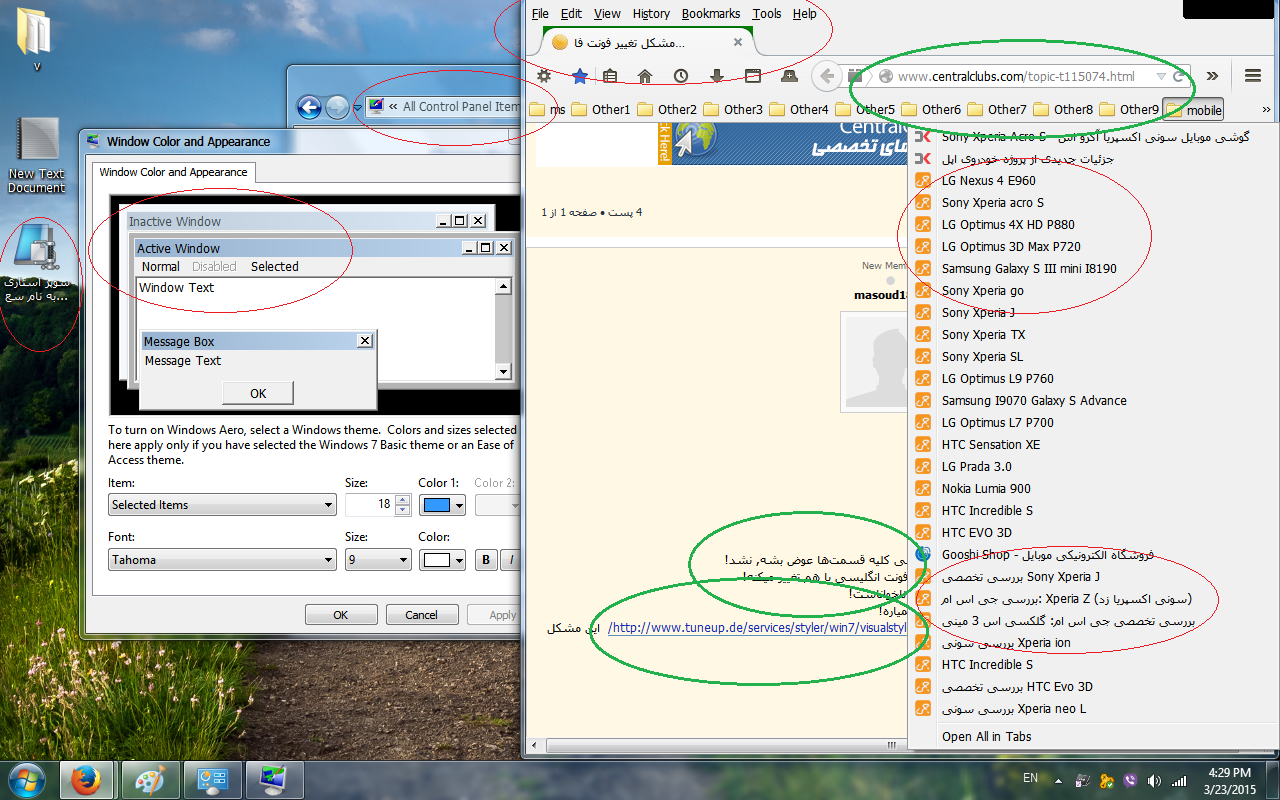This screenshot has height=800, width=1280.
Task: Open Sony Xperia SL bookmark
Action: (x=1093, y=357)
